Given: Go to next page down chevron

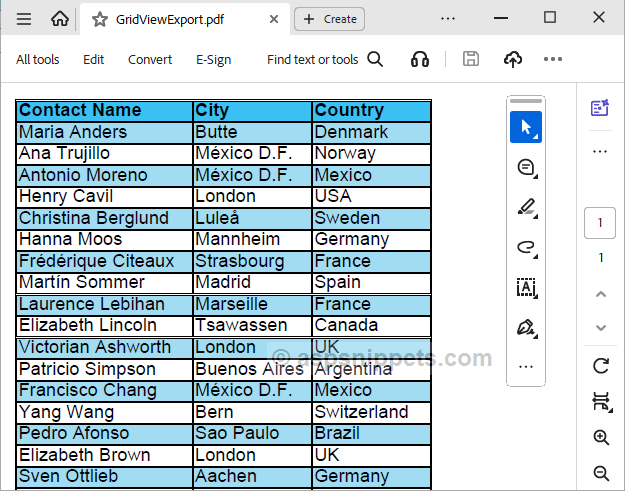Looking at the screenshot, I should click(x=601, y=328).
